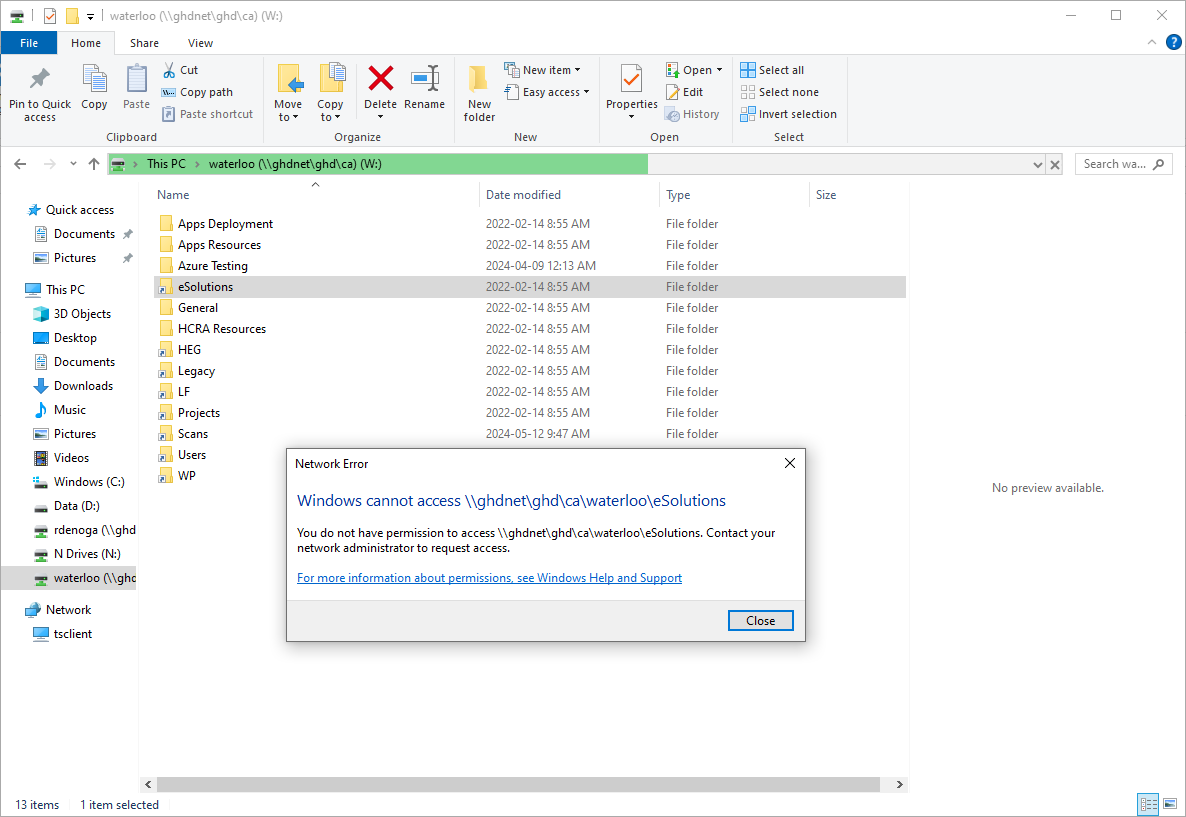Expand the New item dropdown
Viewport: 1186px width, 817px height.
point(543,70)
